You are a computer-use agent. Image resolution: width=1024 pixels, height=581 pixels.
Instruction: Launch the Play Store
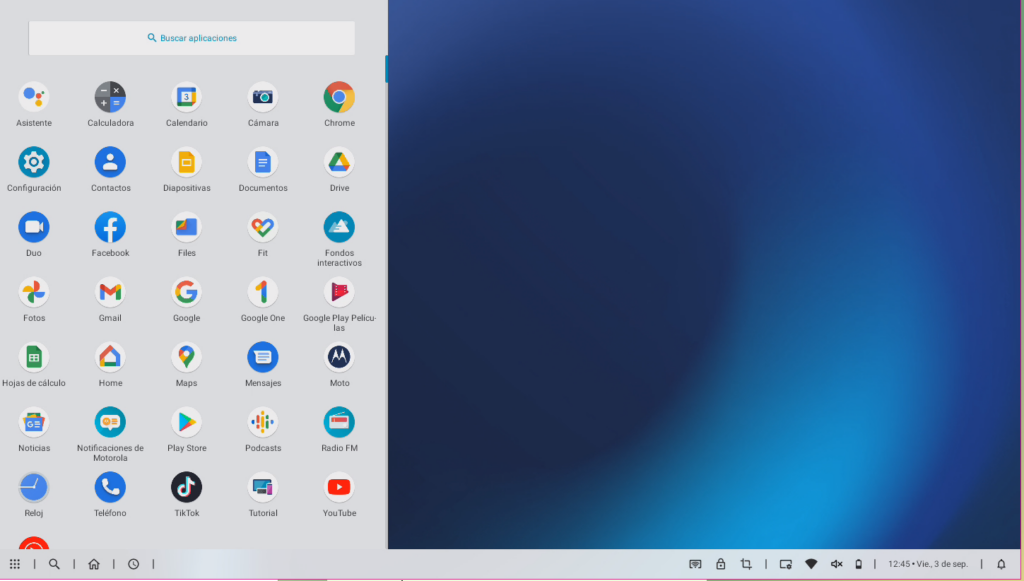186,422
